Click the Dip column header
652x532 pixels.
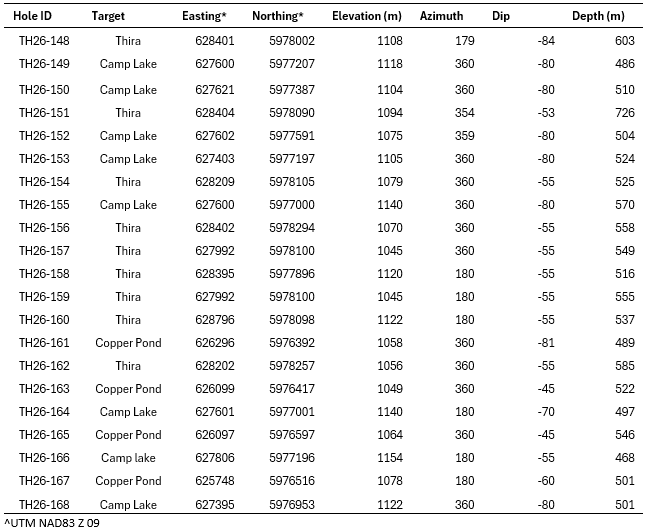pos(501,16)
